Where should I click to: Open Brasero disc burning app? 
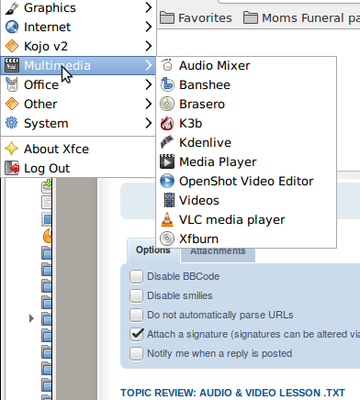pyautogui.click(x=246, y=104)
